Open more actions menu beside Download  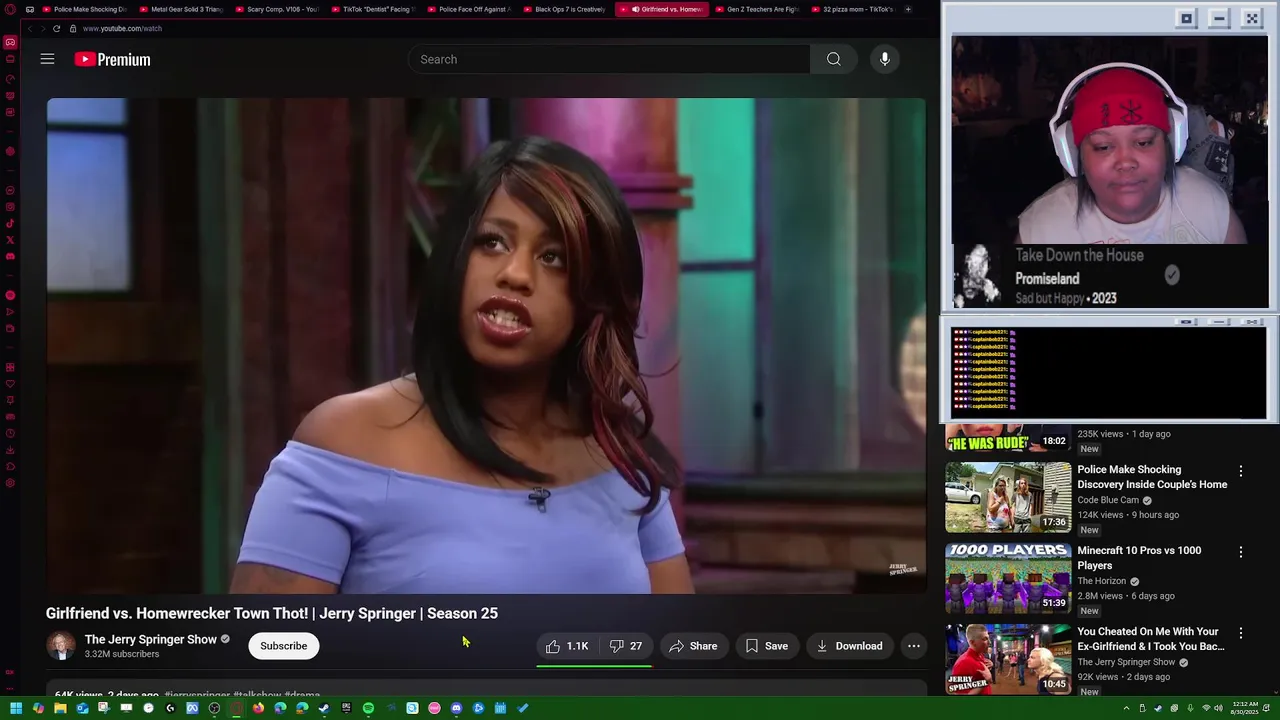[x=914, y=646]
